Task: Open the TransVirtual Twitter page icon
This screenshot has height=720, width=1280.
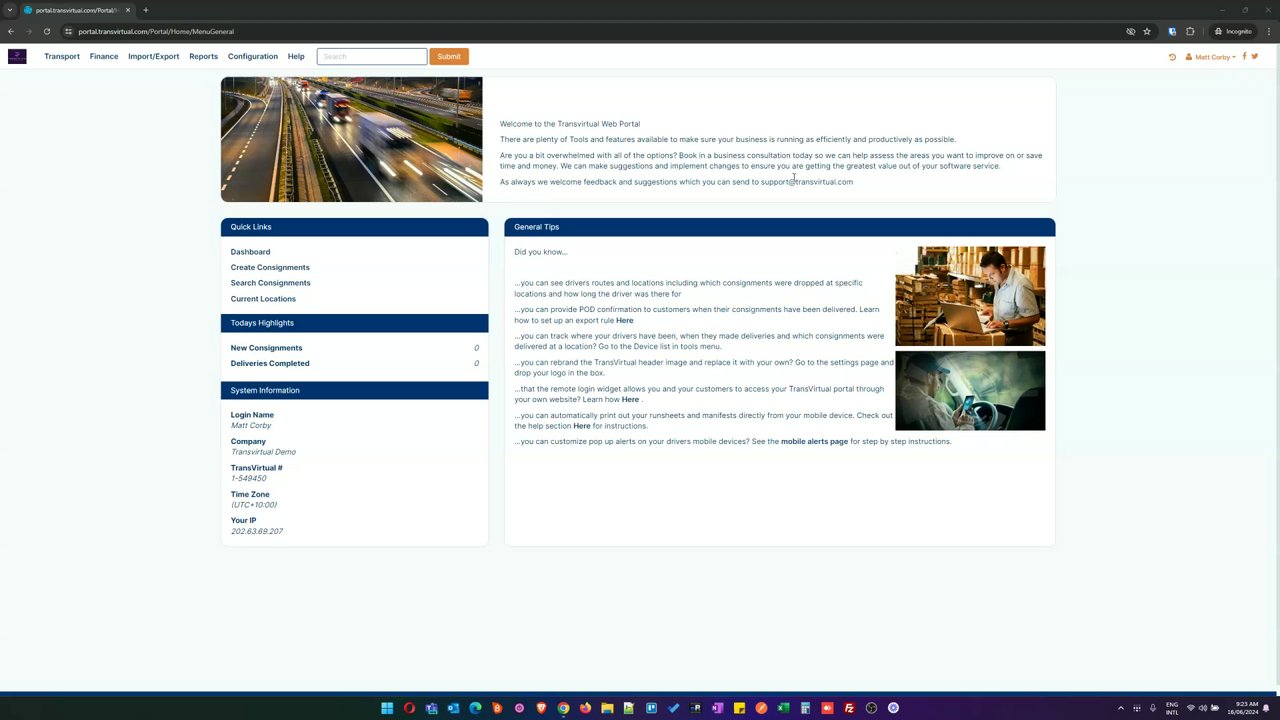Action: [x=1255, y=57]
